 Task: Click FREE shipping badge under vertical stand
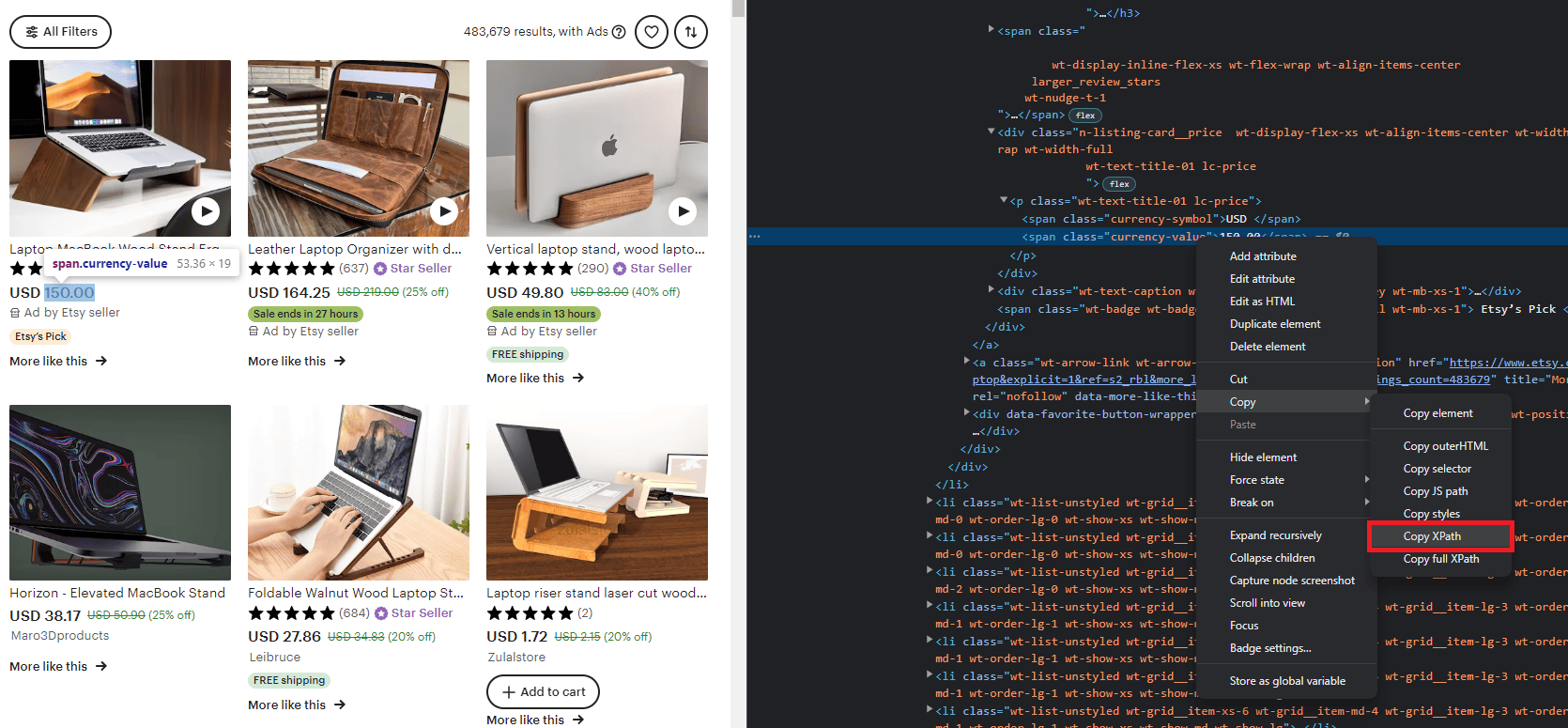point(528,354)
